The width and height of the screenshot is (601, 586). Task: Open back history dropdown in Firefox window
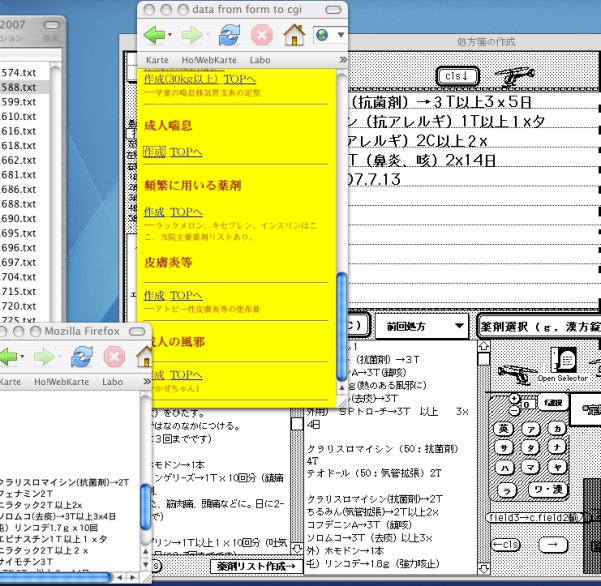click(x=23, y=357)
